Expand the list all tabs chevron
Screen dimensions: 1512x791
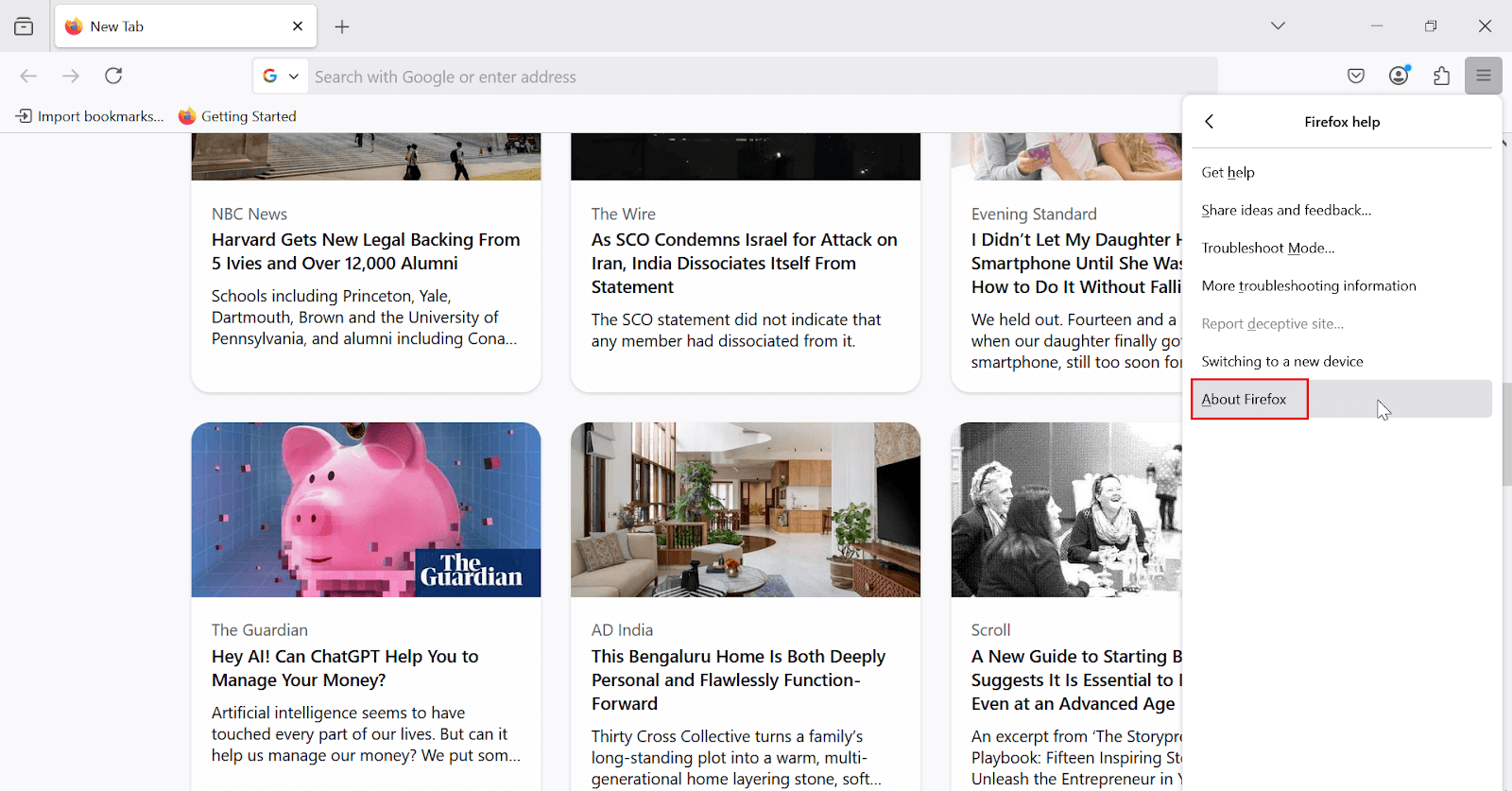tap(1278, 26)
